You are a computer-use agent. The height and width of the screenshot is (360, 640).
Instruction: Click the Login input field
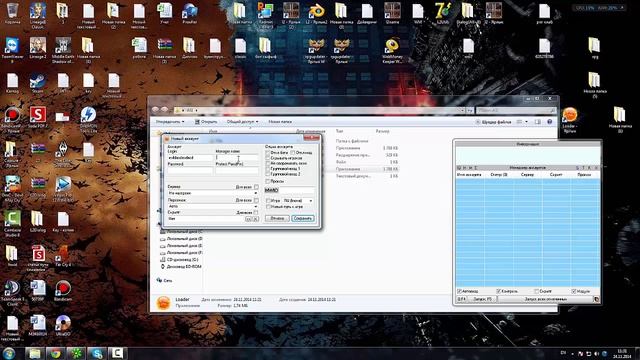pyautogui.click(x=190, y=158)
